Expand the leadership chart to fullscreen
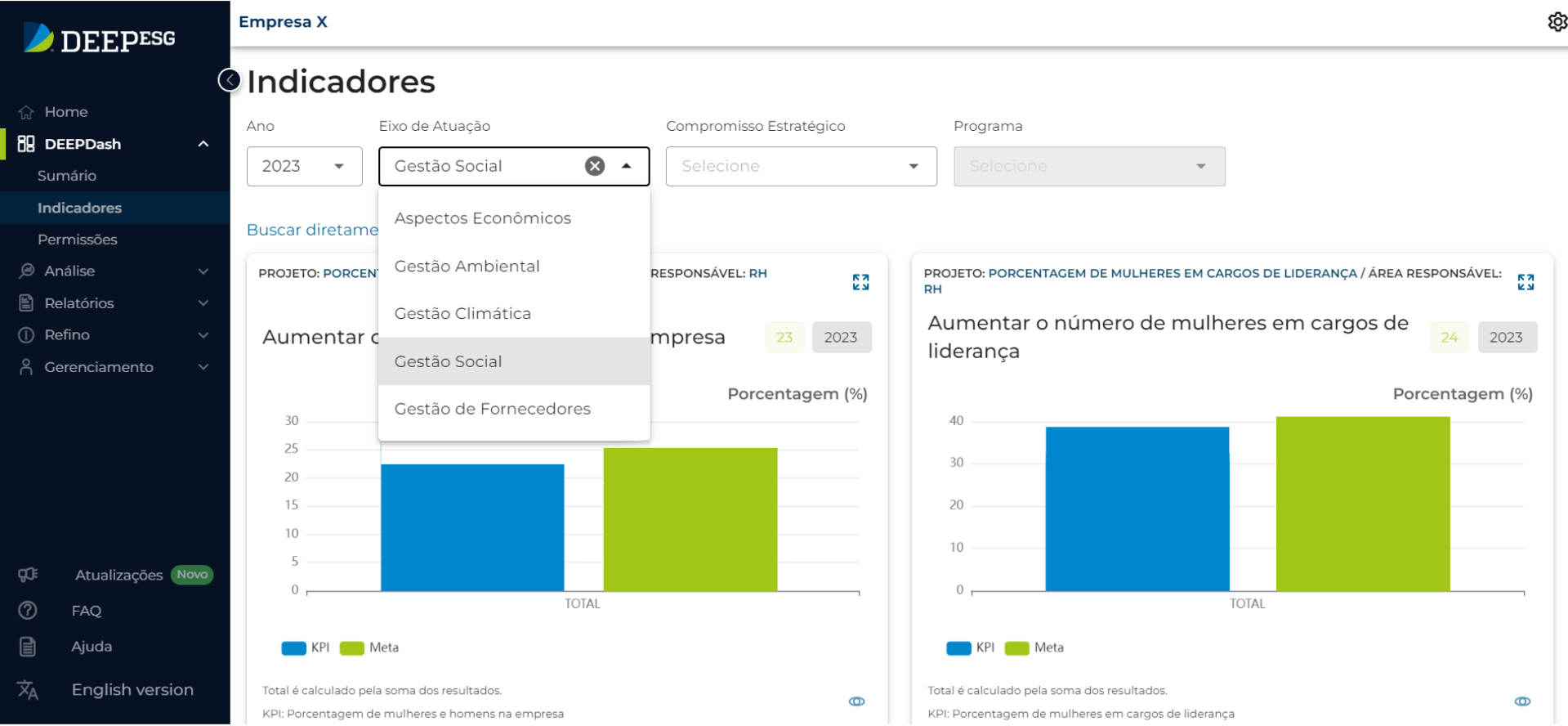This screenshot has height=726, width=1568. point(1526,283)
